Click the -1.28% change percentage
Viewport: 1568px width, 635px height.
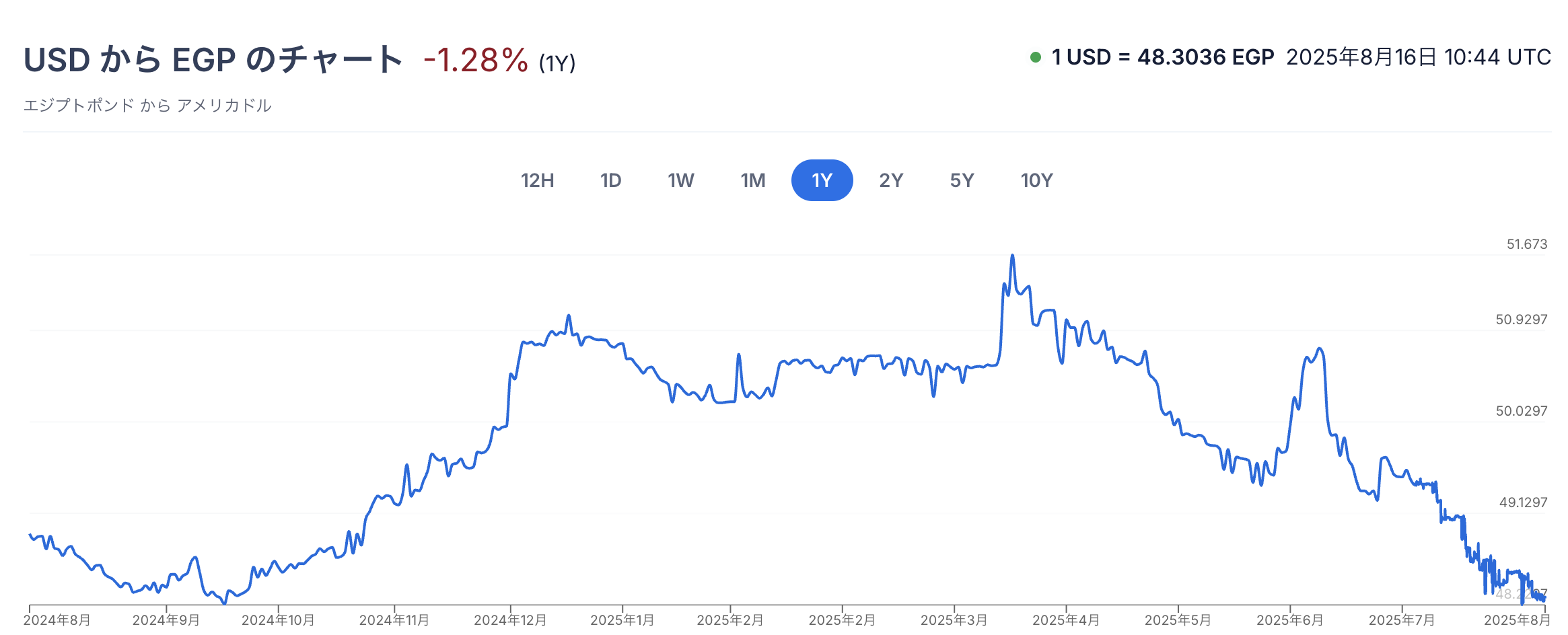(x=476, y=61)
